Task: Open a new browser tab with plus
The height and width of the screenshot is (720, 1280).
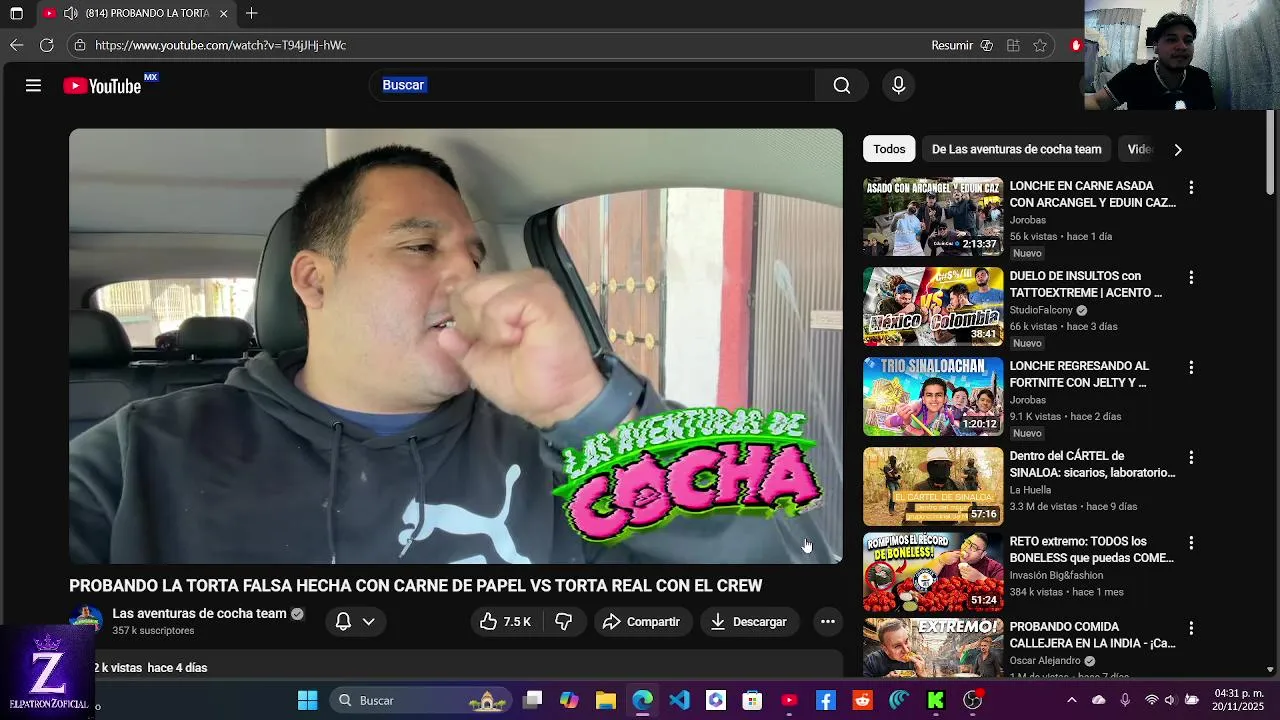Action: pyautogui.click(x=251, y=14)
